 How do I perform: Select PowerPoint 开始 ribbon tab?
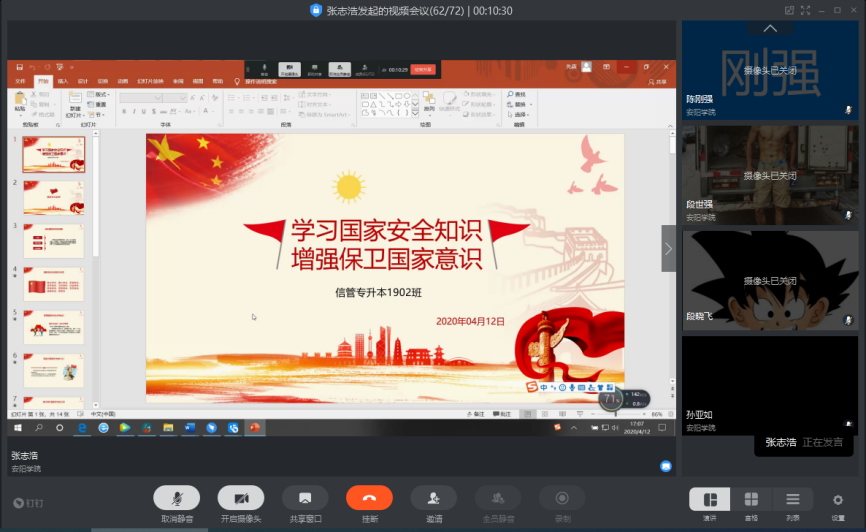pos(43,81)
